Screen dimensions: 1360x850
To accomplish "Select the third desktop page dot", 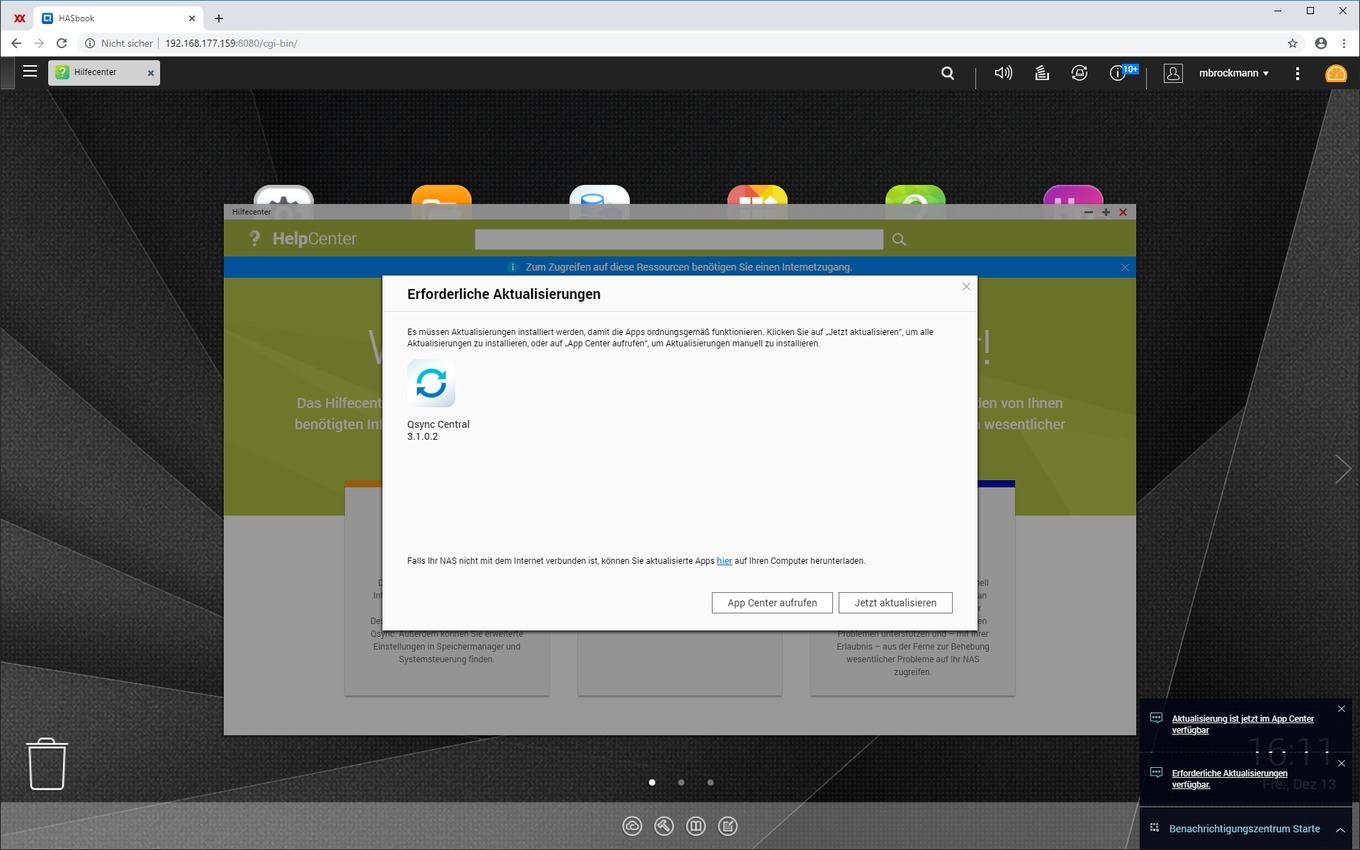I will (x=710, y=782).
